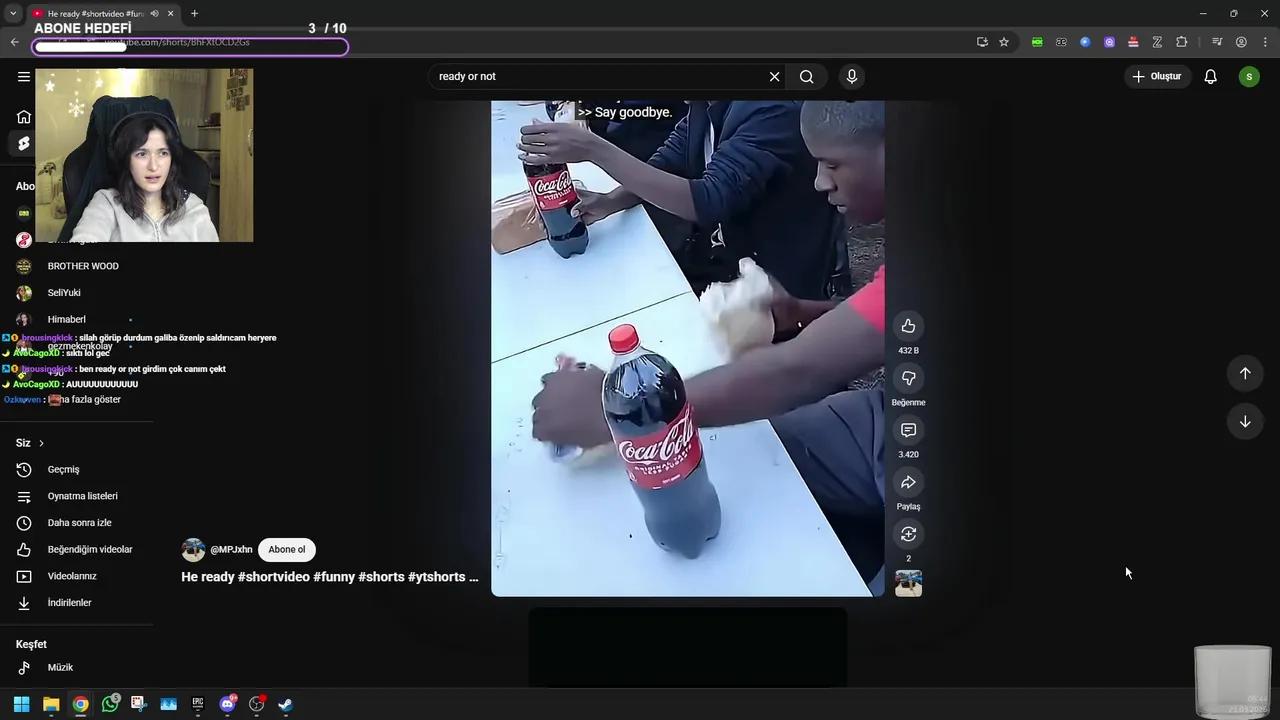The image size is (1280, 720).
Task: Go to the previous Short with up arrow
Action: tap(1245, 373)
